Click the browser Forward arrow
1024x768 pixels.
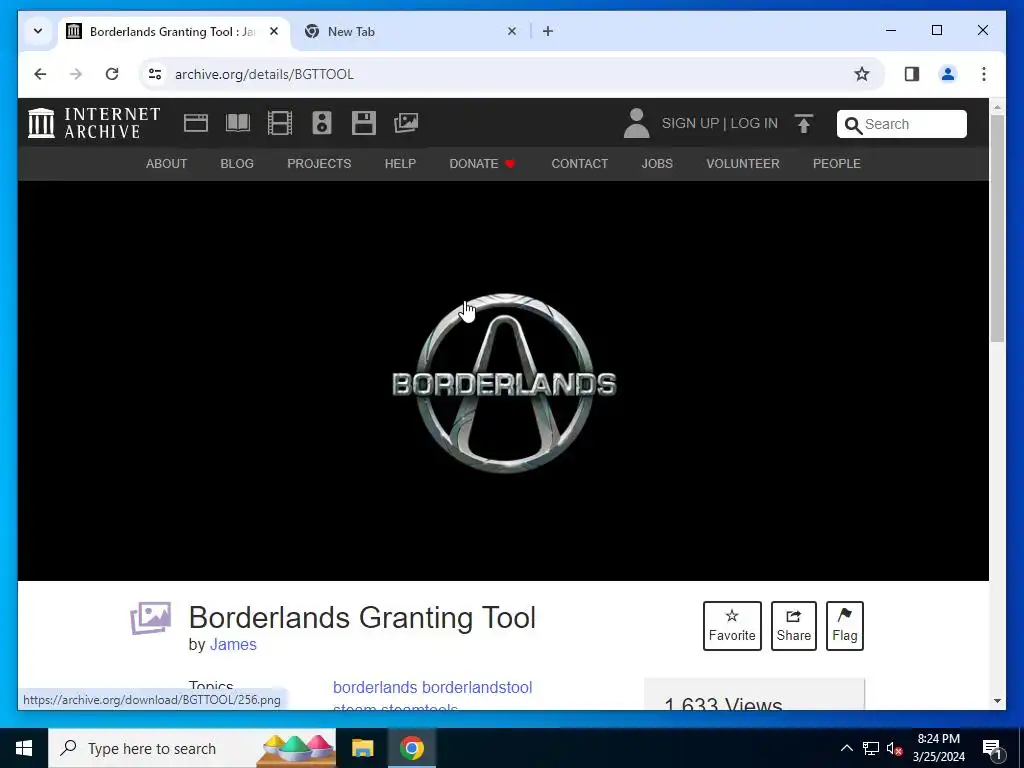pos(76,74)
